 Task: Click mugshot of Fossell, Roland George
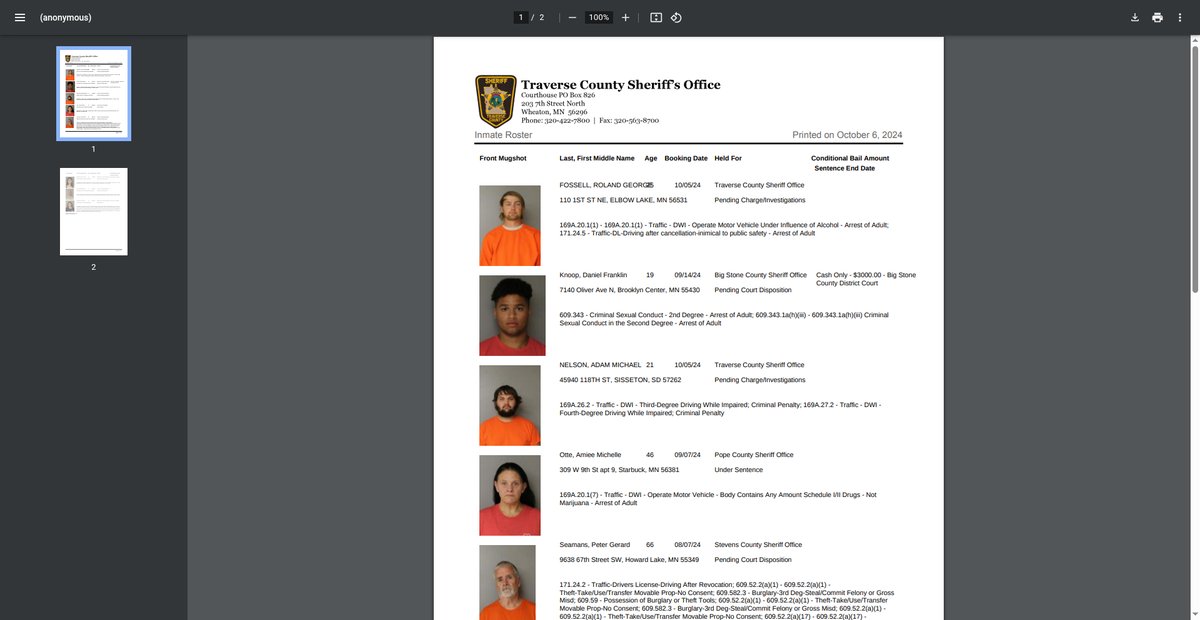click(x=510, y=225)
